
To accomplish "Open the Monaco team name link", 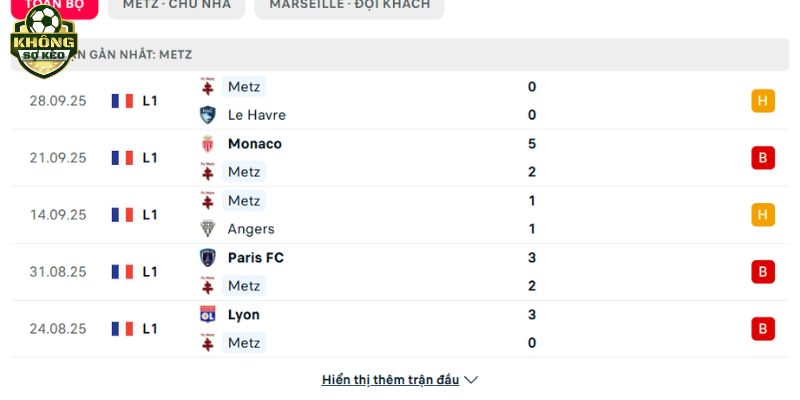I will [254, 144].
